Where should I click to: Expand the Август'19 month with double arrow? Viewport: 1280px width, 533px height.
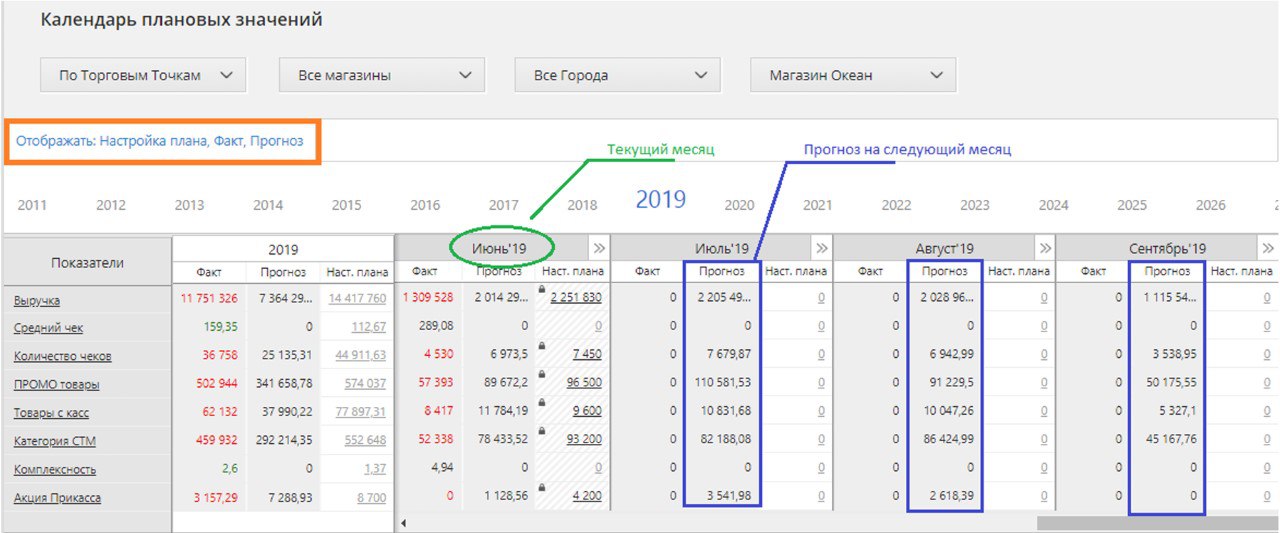[1044, 248]
